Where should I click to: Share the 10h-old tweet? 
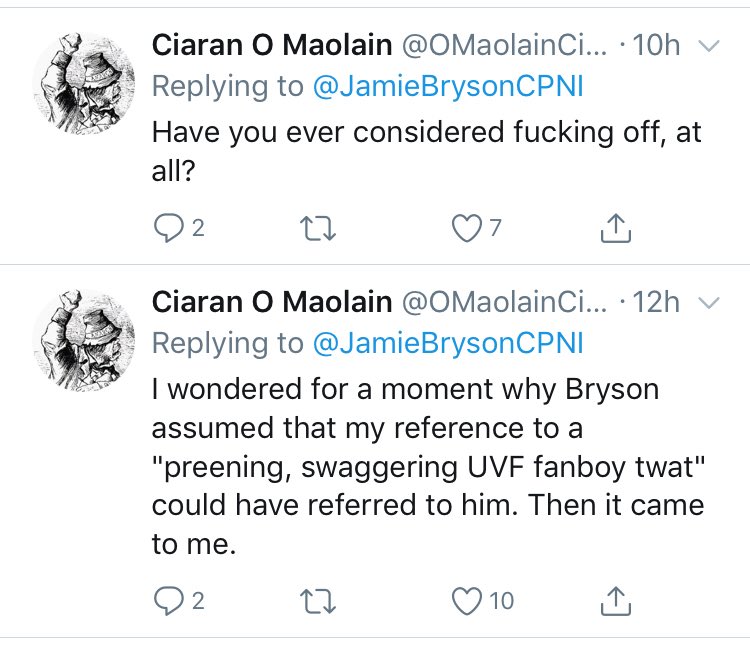[x=616, y=229]
